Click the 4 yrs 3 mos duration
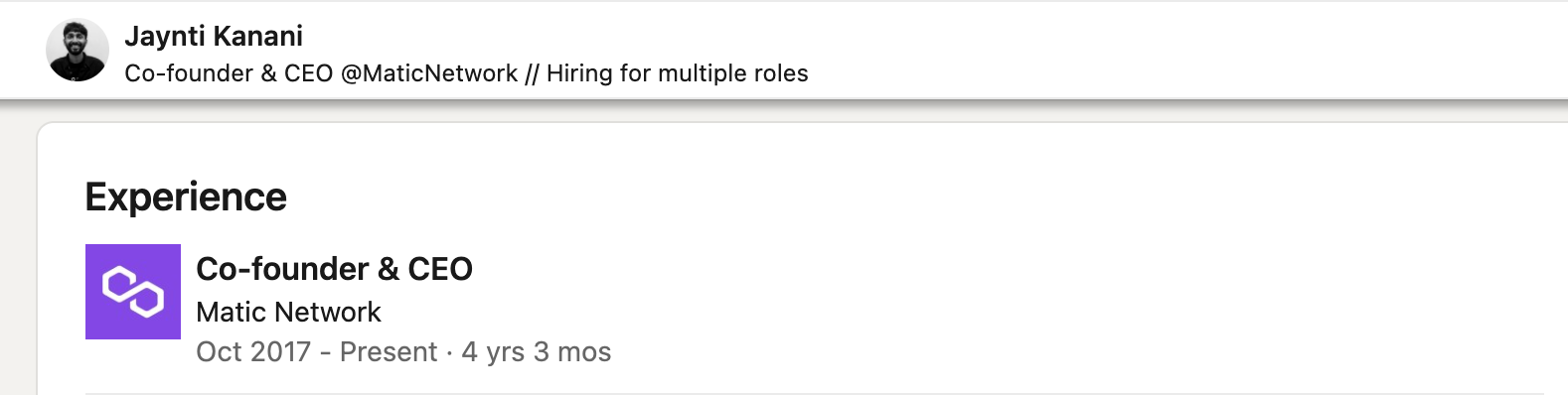Screen dimensions: 1568x395 click(537, 352)
